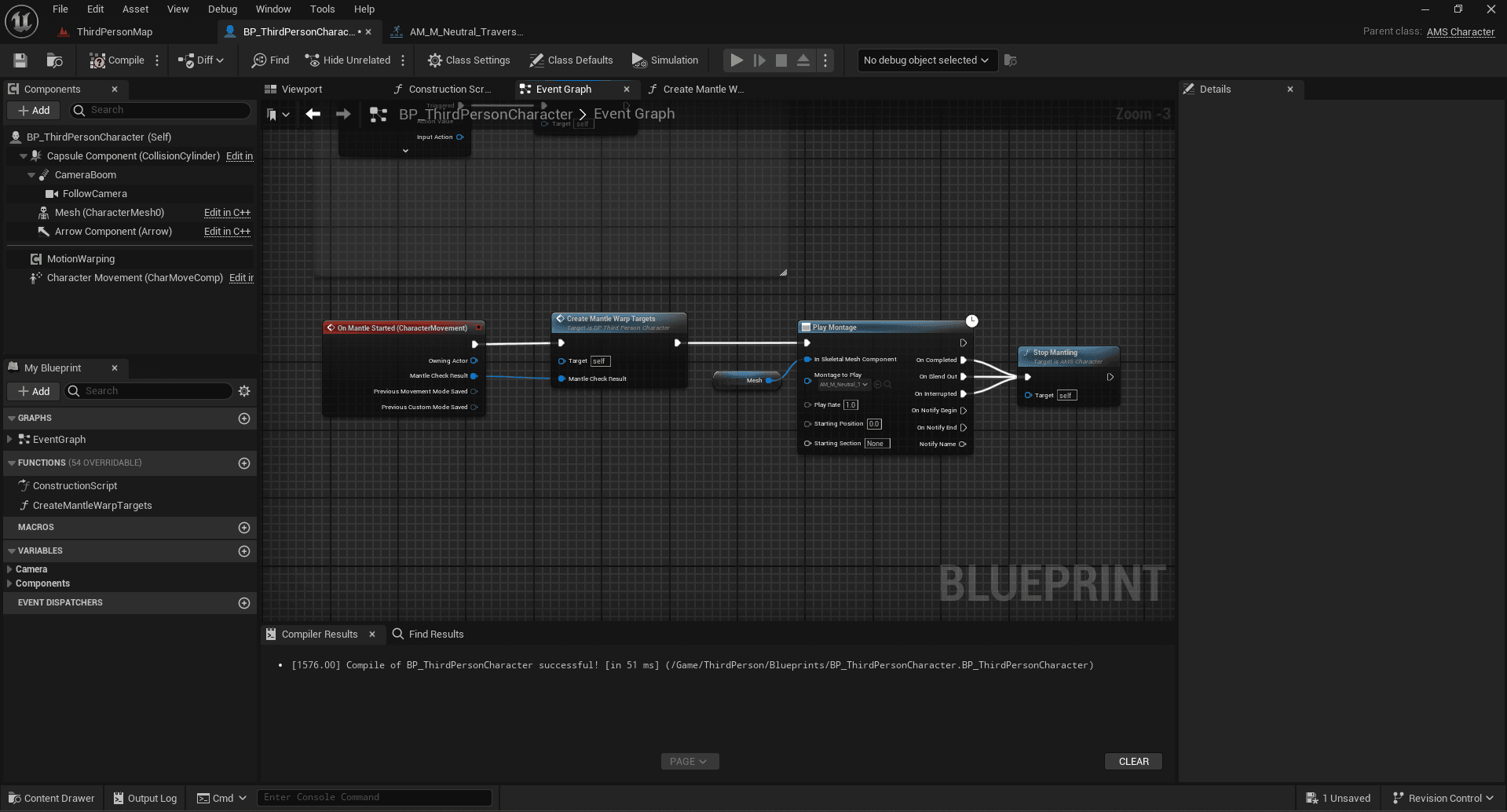
Task: Add a new graph with plus icon
Action: (244, 419)
